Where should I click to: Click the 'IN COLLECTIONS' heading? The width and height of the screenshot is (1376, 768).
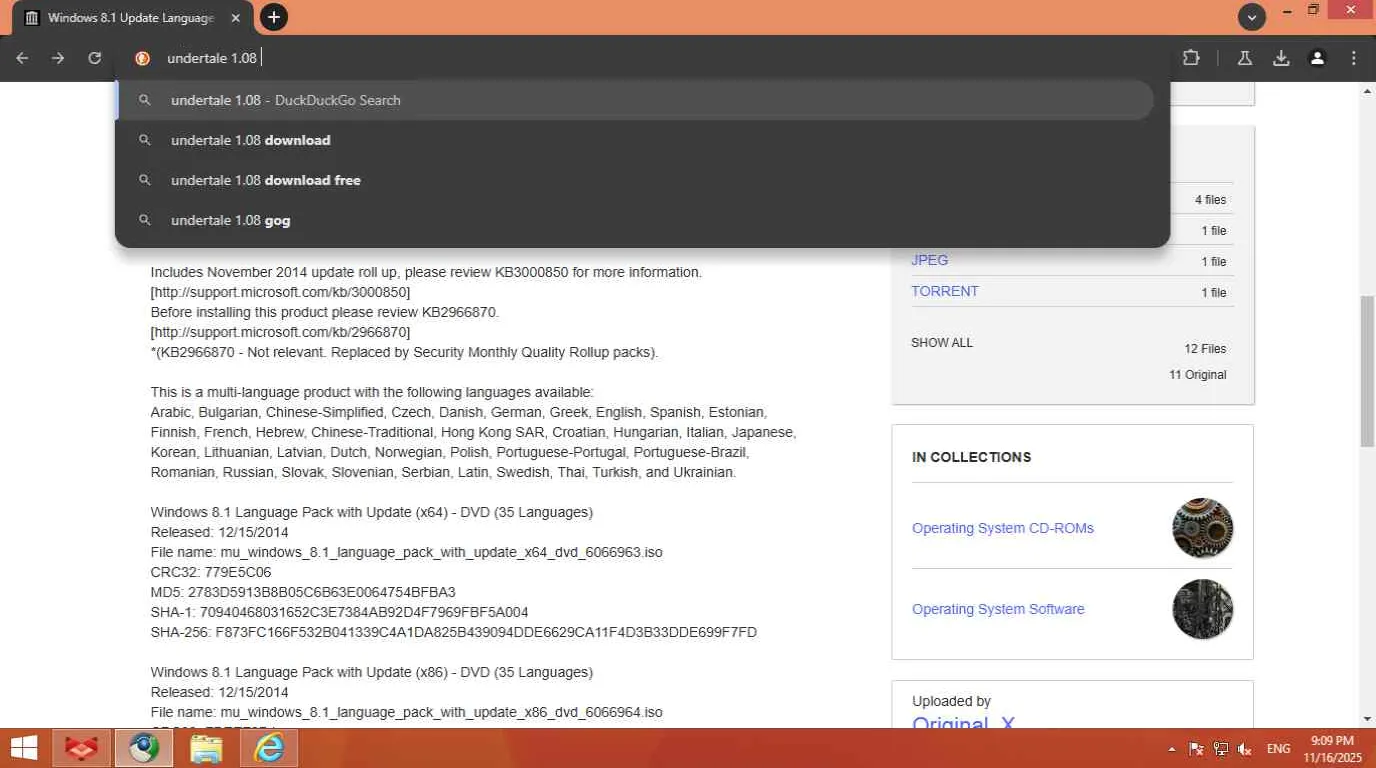pos(971,457)
